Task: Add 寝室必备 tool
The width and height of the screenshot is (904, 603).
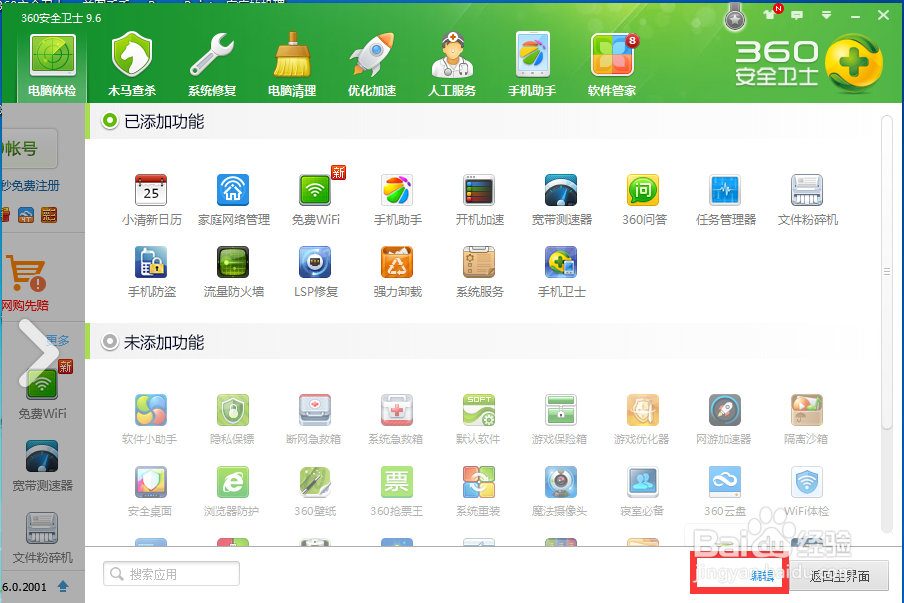Action: 642,491
